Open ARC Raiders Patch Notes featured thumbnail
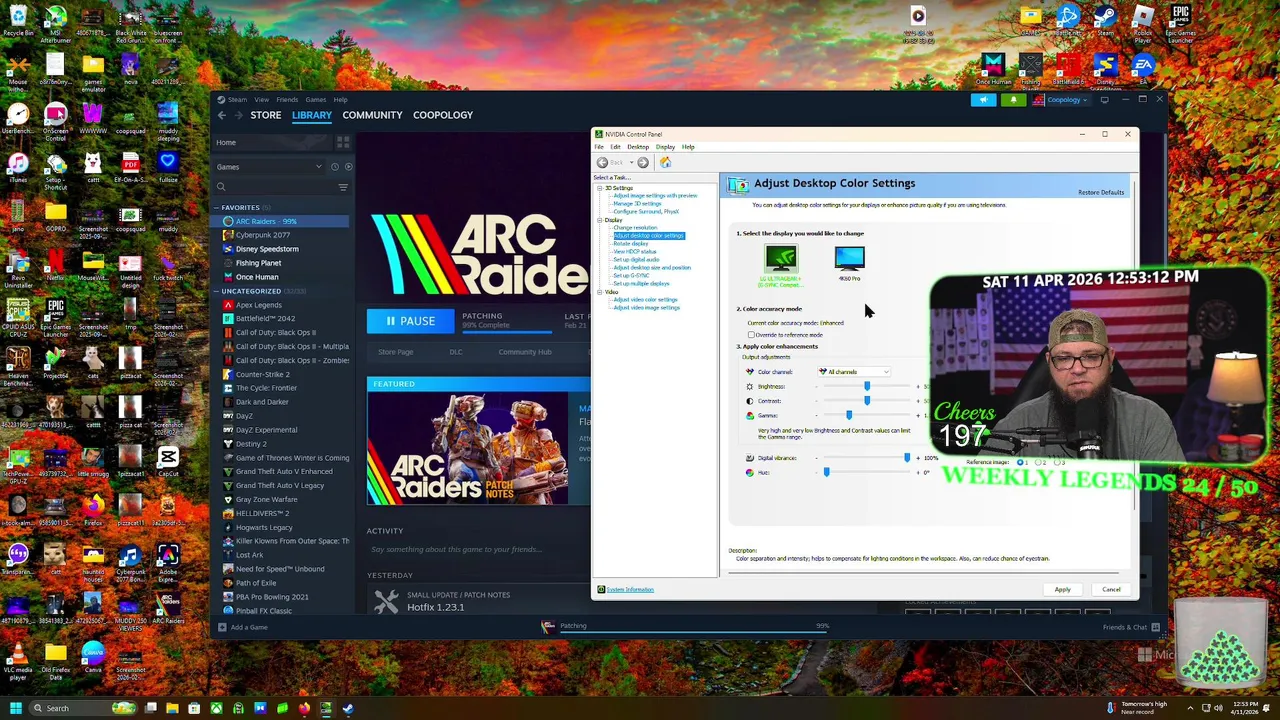The height and width of the screenshot is (720, 1280). [x=467, y=447]
